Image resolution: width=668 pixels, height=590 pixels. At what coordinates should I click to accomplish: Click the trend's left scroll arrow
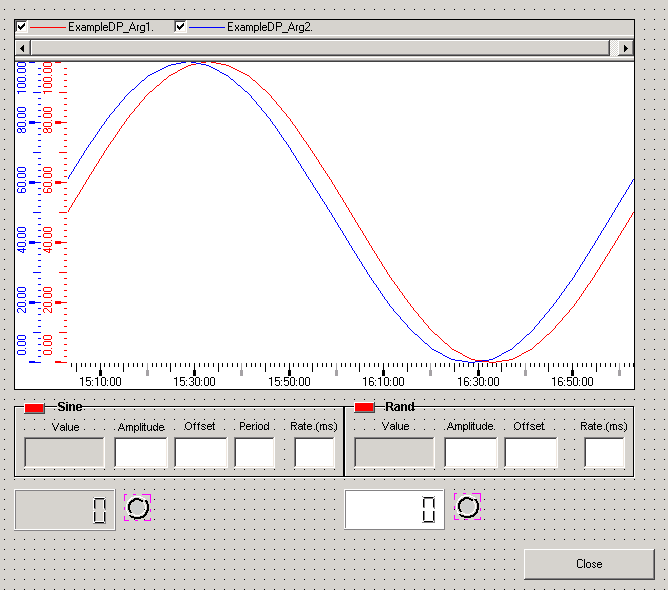(x=23, y=47)
